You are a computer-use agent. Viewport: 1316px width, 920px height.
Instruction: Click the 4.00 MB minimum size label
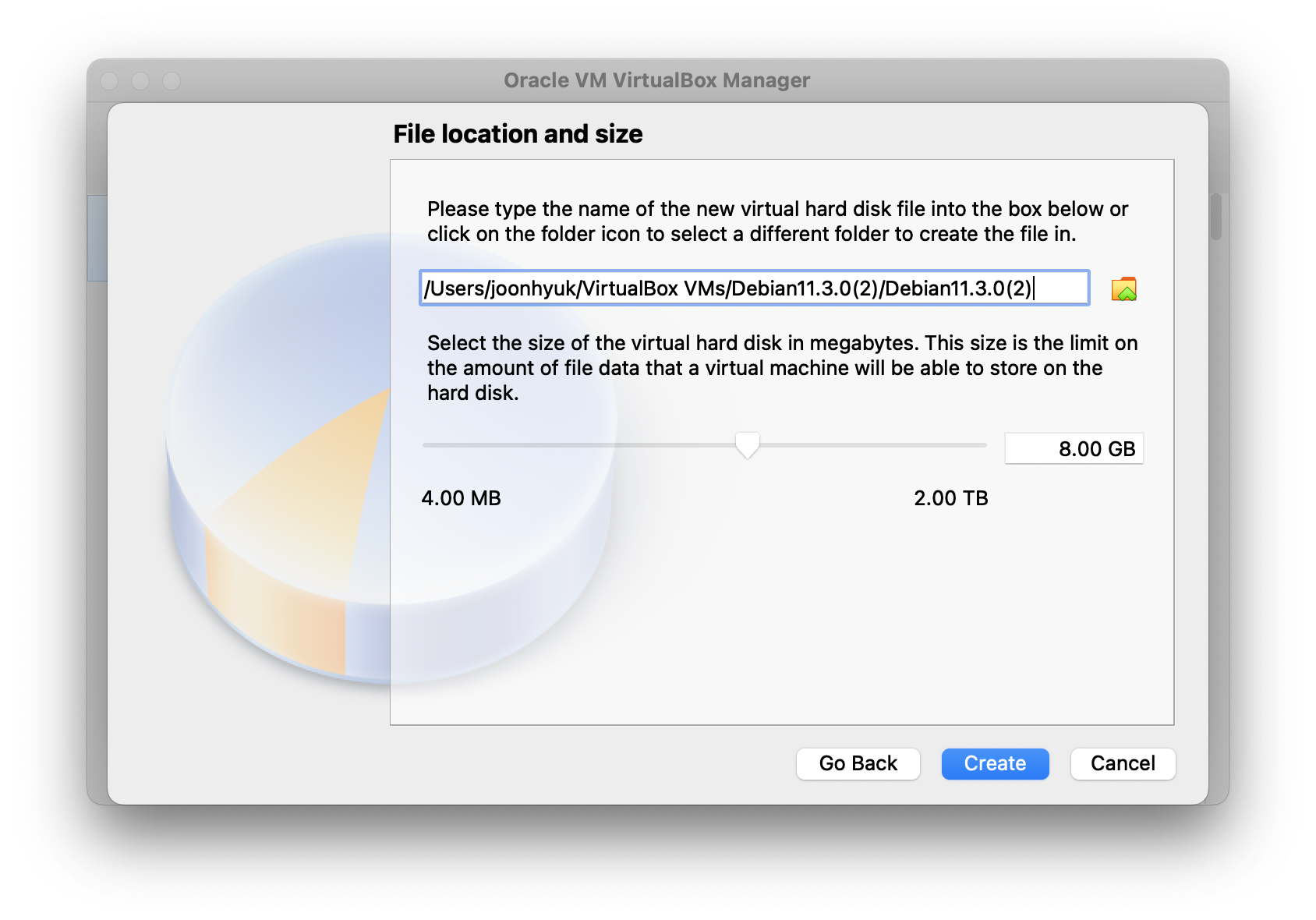point(461,498)
